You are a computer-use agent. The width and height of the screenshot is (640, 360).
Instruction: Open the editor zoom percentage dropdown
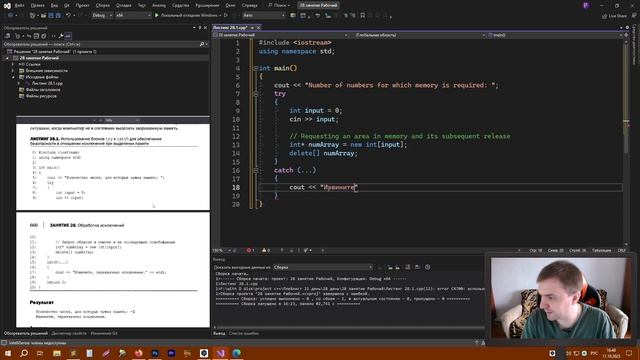(221, 250)
